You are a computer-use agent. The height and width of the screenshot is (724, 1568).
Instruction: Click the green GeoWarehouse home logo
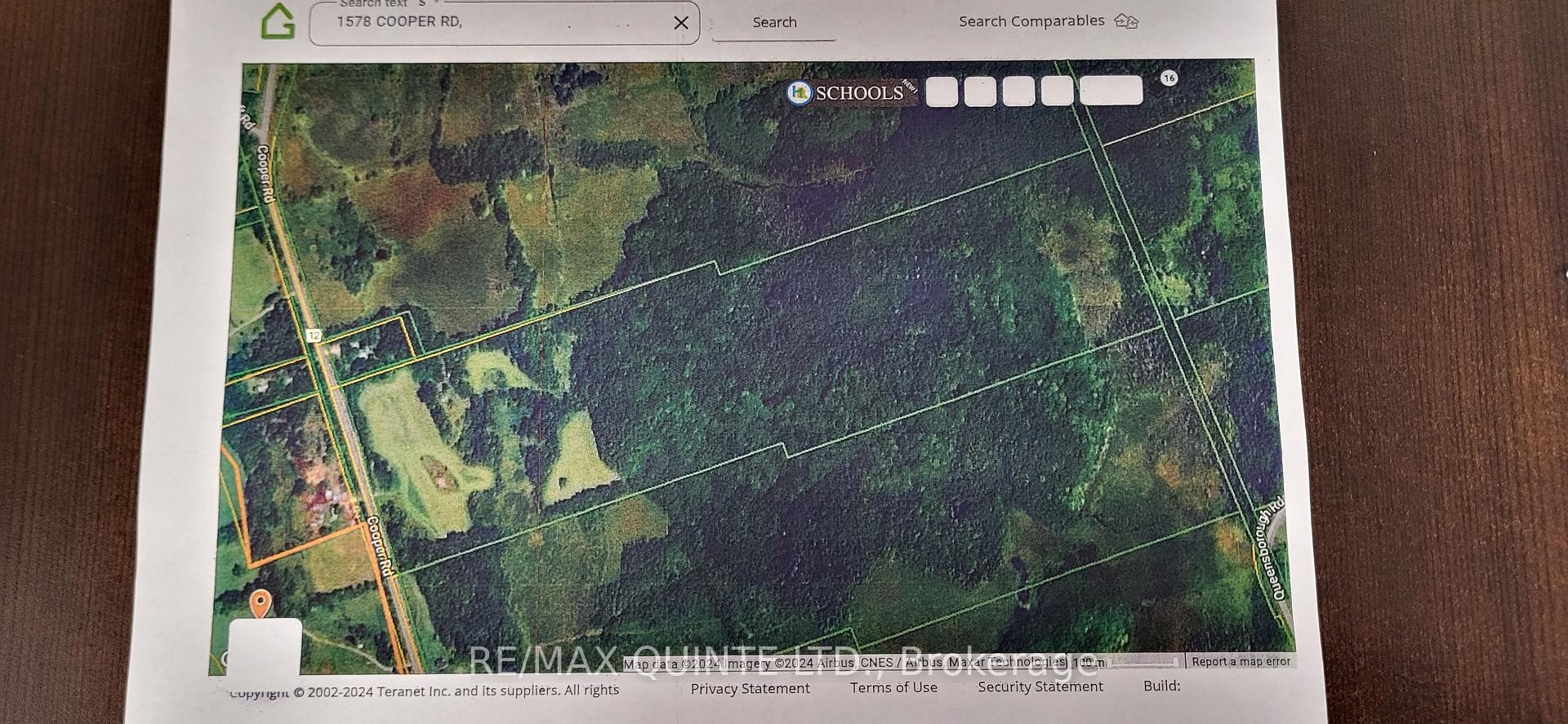coord(278,22)
